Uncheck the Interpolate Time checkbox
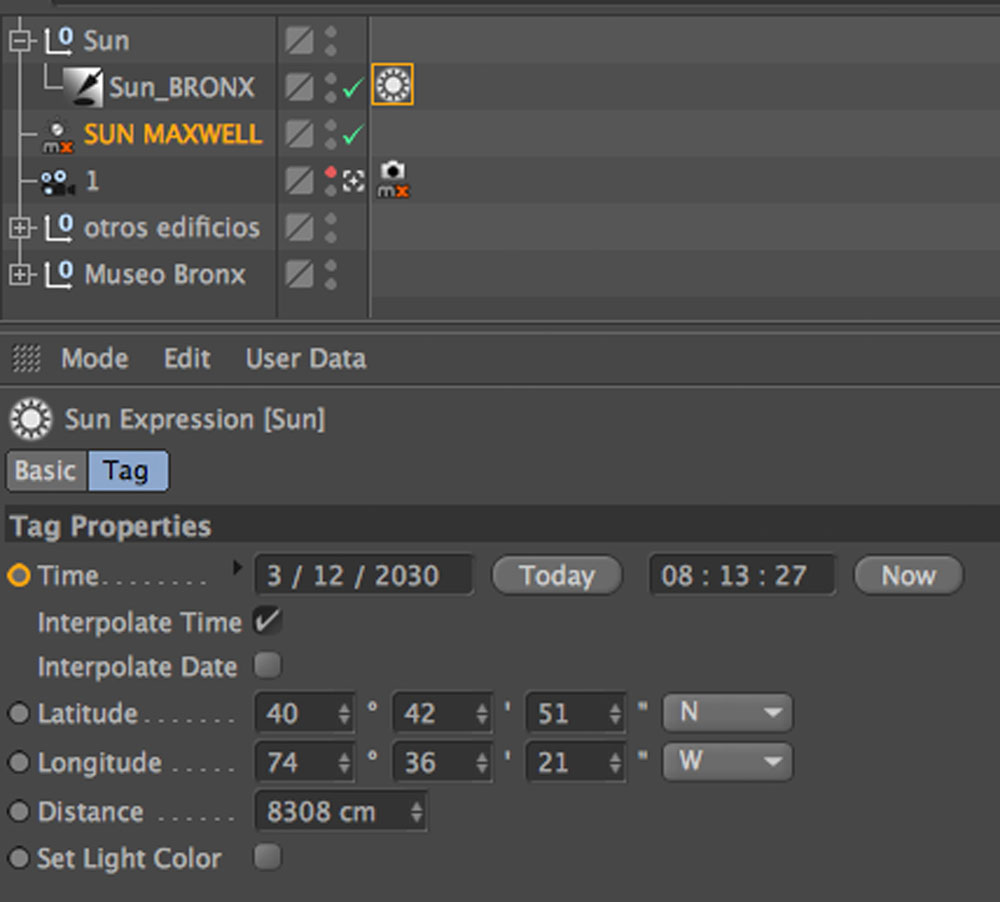This screenshot has height=902, width=1000. [x=267, y=621]
